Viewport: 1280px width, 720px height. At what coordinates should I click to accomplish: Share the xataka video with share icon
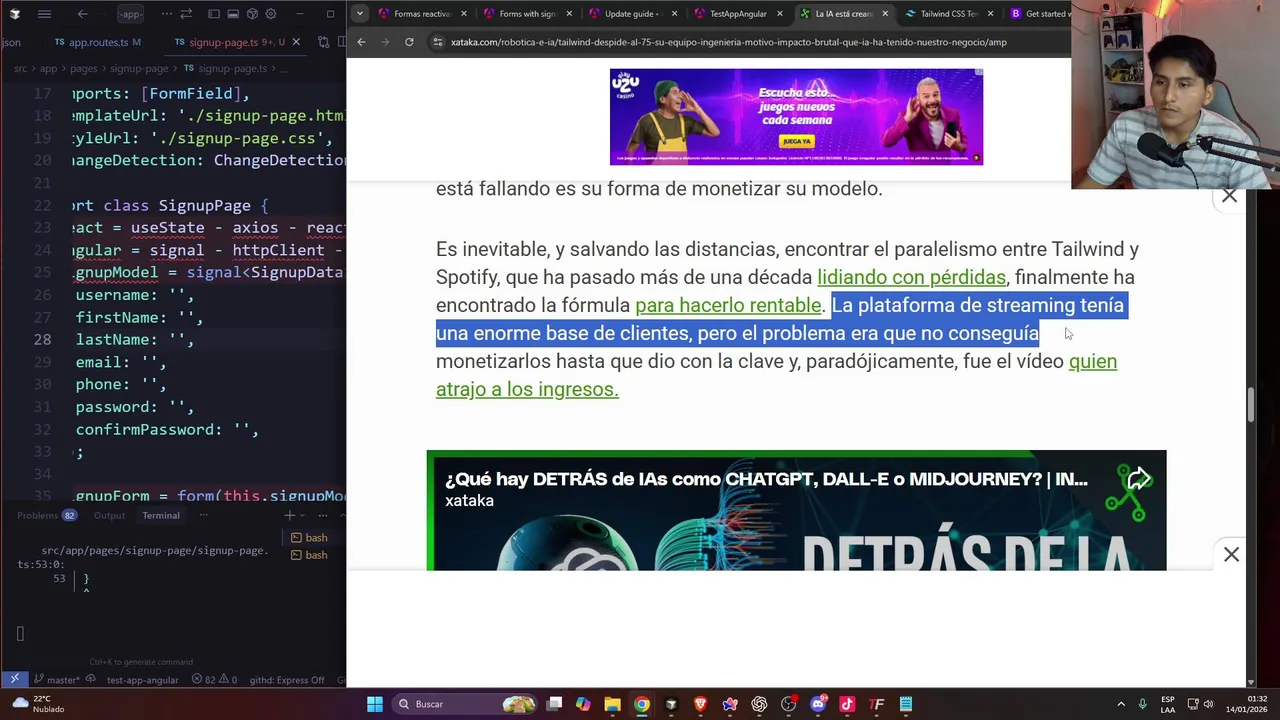[x=1139, y=480]
